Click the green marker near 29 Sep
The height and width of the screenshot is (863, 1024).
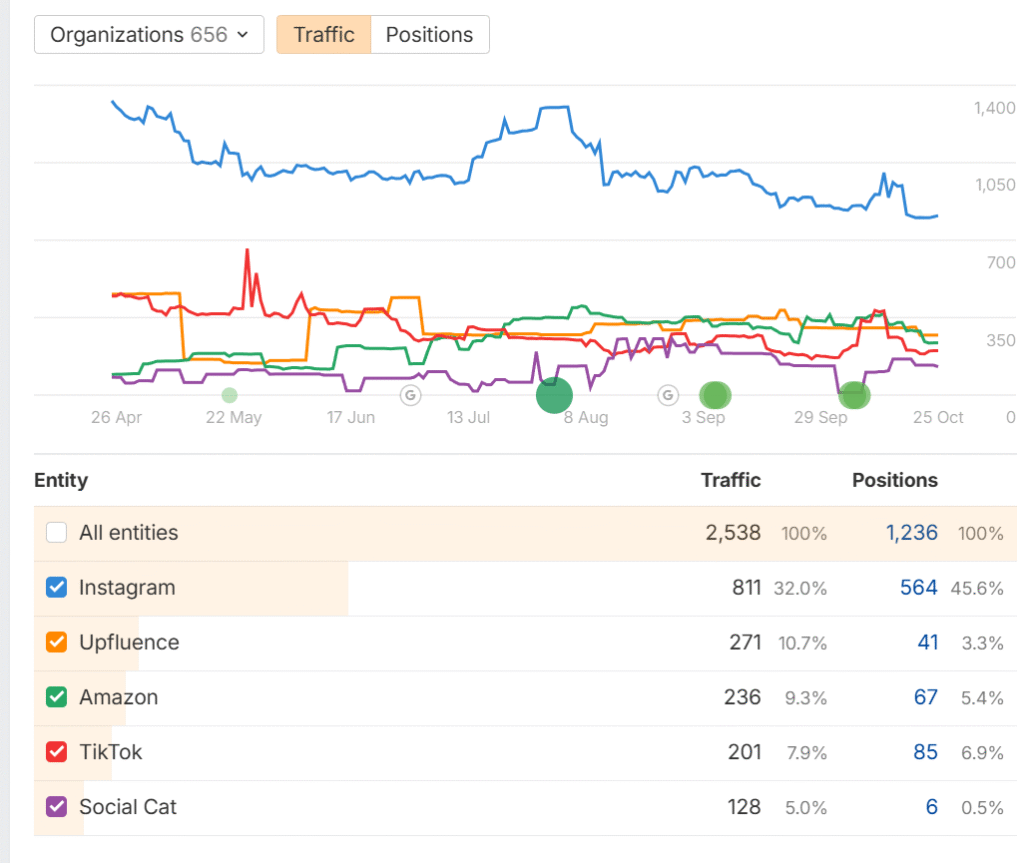(854, 395)
